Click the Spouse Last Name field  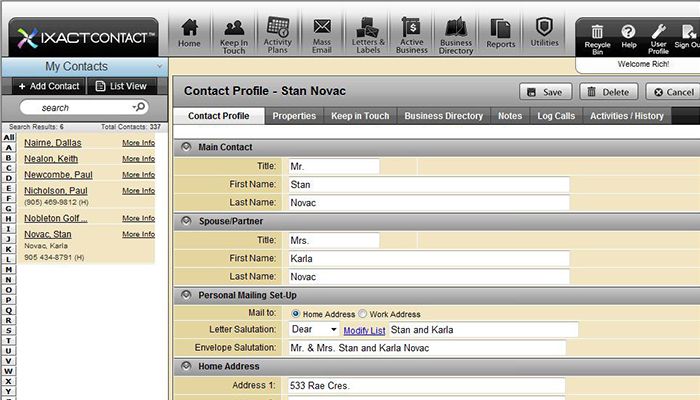[429, 277]
